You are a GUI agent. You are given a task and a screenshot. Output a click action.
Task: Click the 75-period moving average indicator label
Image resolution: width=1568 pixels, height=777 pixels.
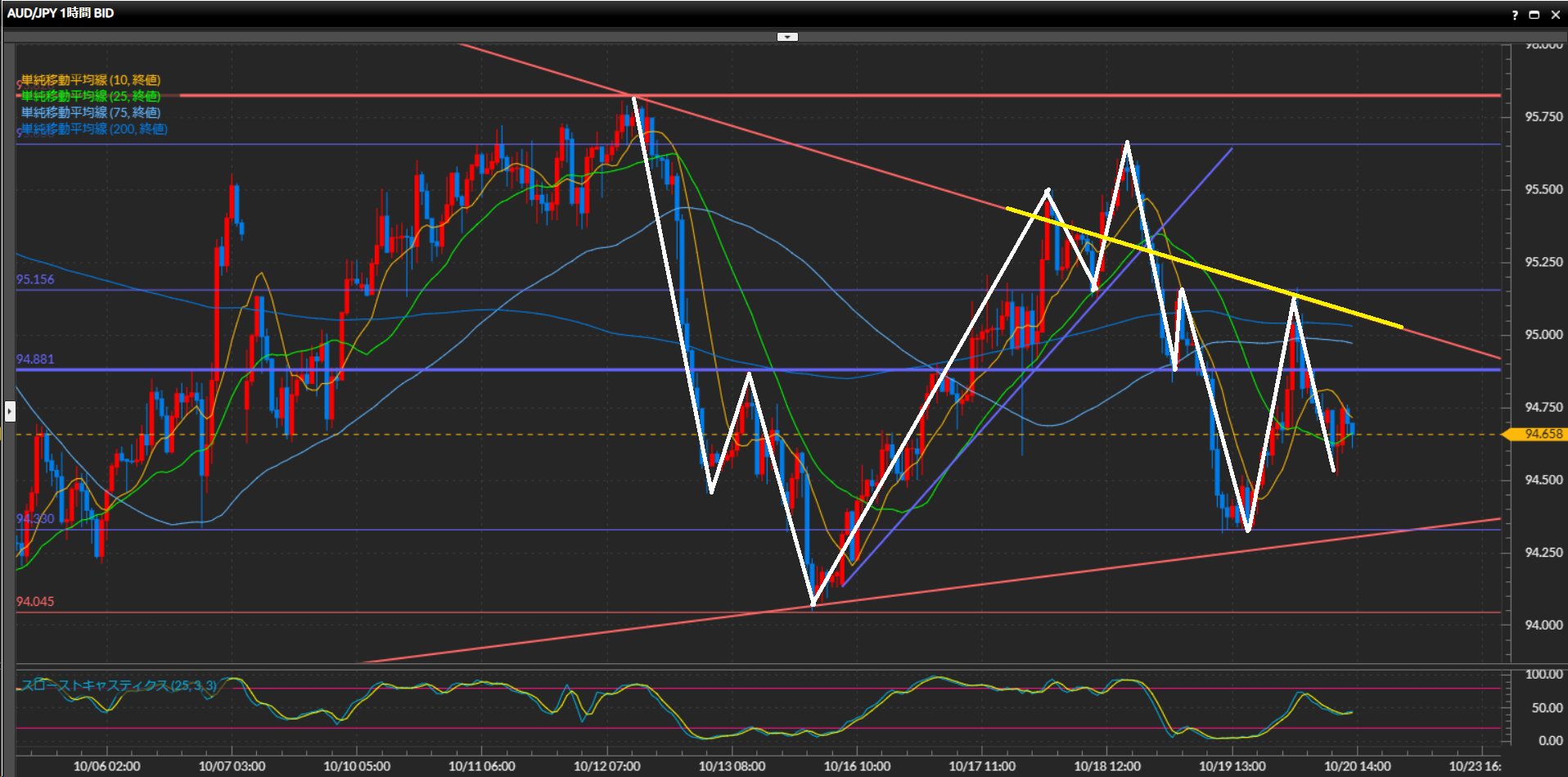(90, 113)
